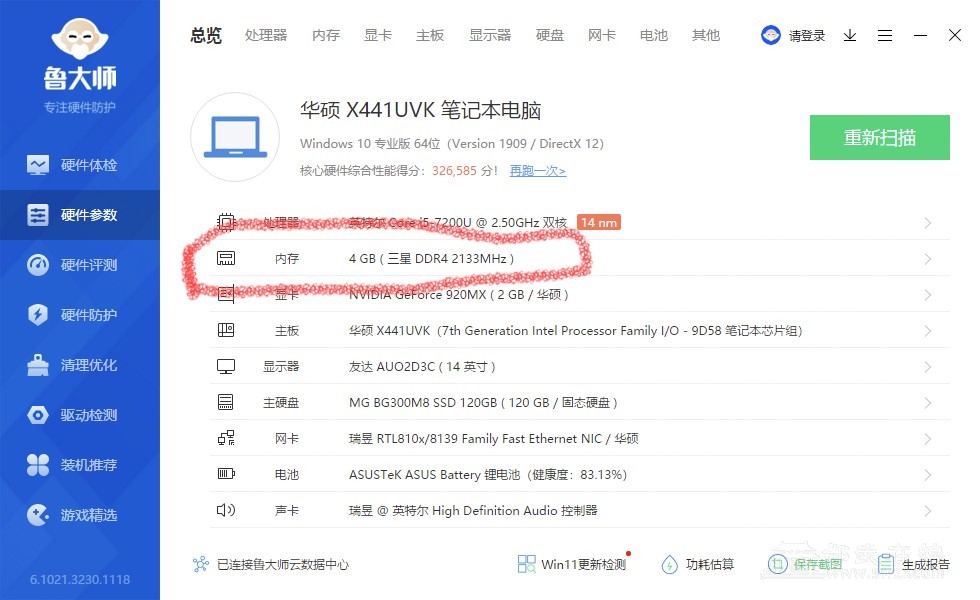The width and height of the screenshot is (980, 600).
Task: Open the 硬件体检 hardware checkup section
Action: click(88, 165)
